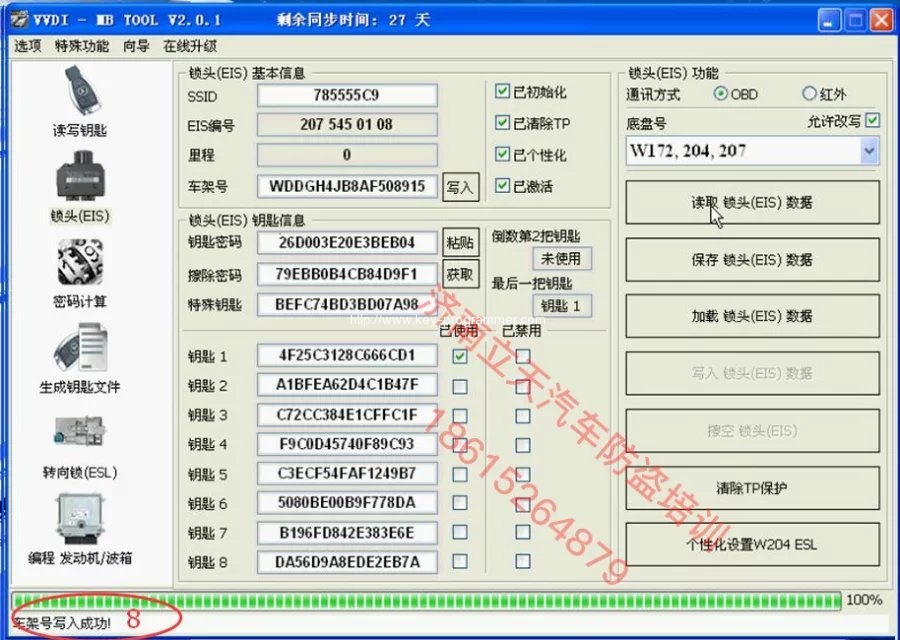Click the 个性化设置W204 ESL button

point(752,544)
